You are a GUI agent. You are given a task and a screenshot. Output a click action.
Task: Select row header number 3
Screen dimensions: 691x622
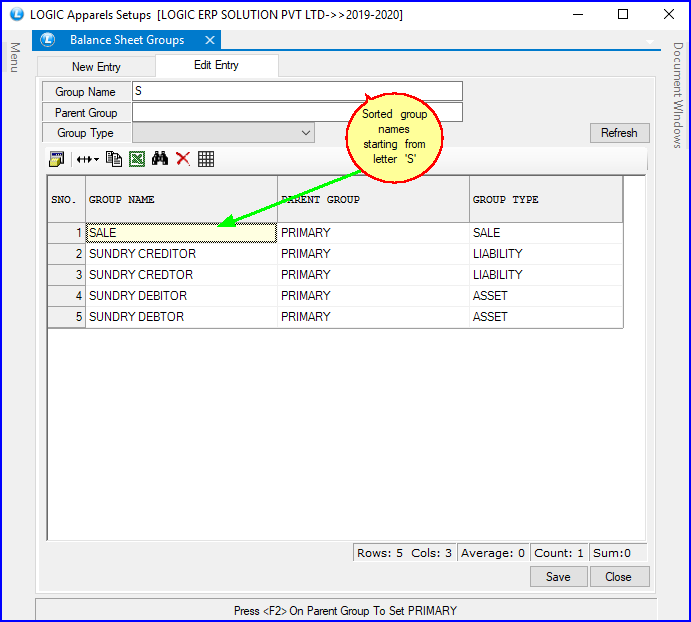click(66, 275)
